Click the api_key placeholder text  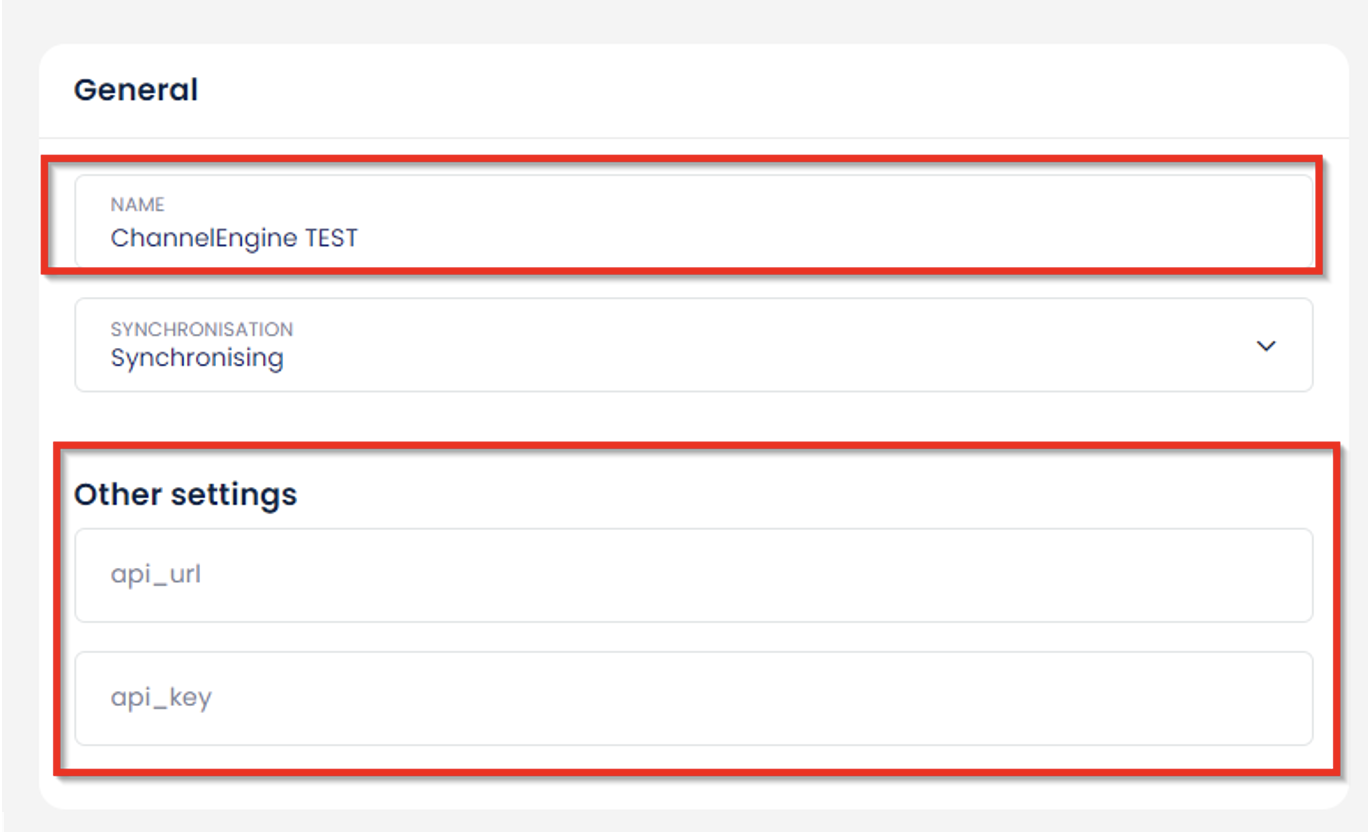[161, 698]
